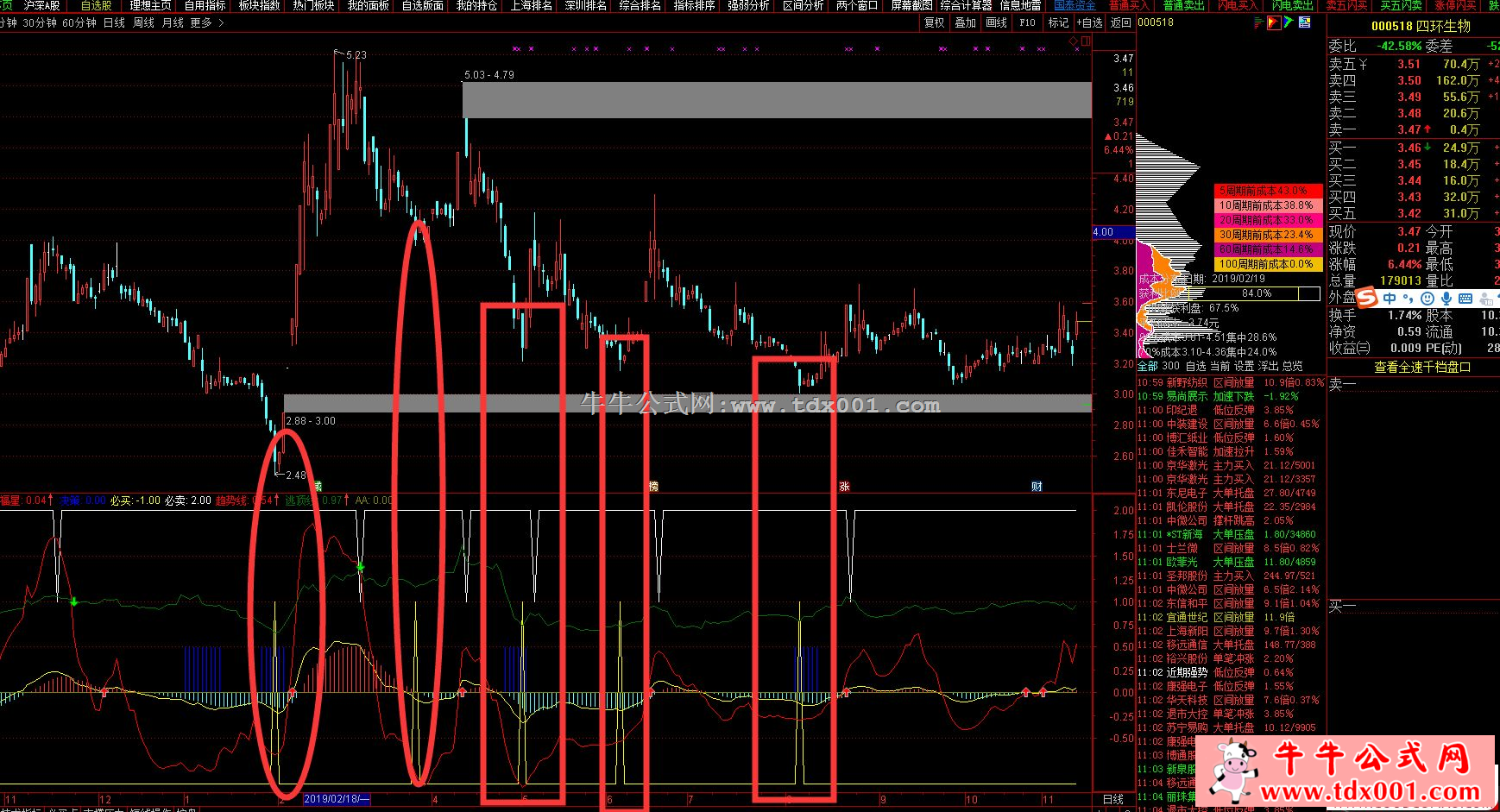This screenshot has width=1500, height=812.
Task: Switch chart to 月线 period
Action: click(173, 22)
